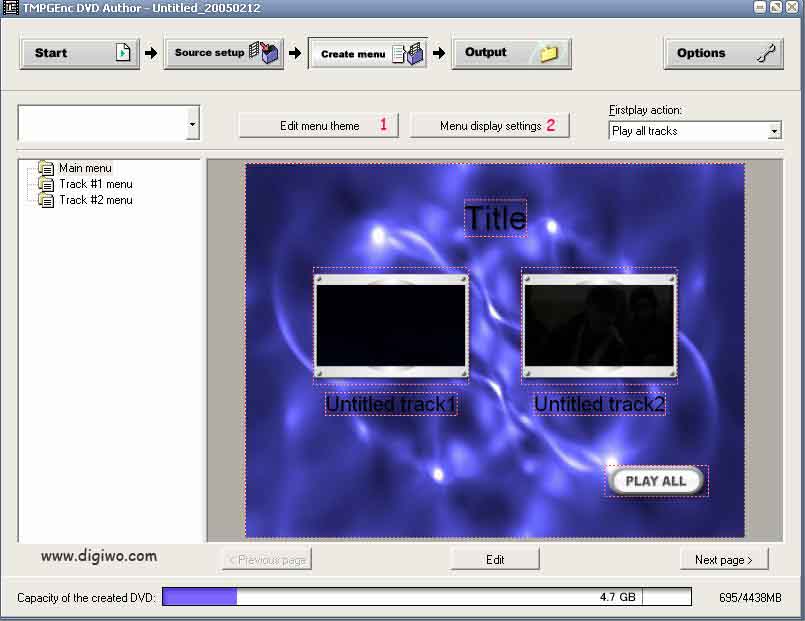Select the Untitled track1 text label
Viewport: 805px width, 621px height.
click(x=391, y=405)
